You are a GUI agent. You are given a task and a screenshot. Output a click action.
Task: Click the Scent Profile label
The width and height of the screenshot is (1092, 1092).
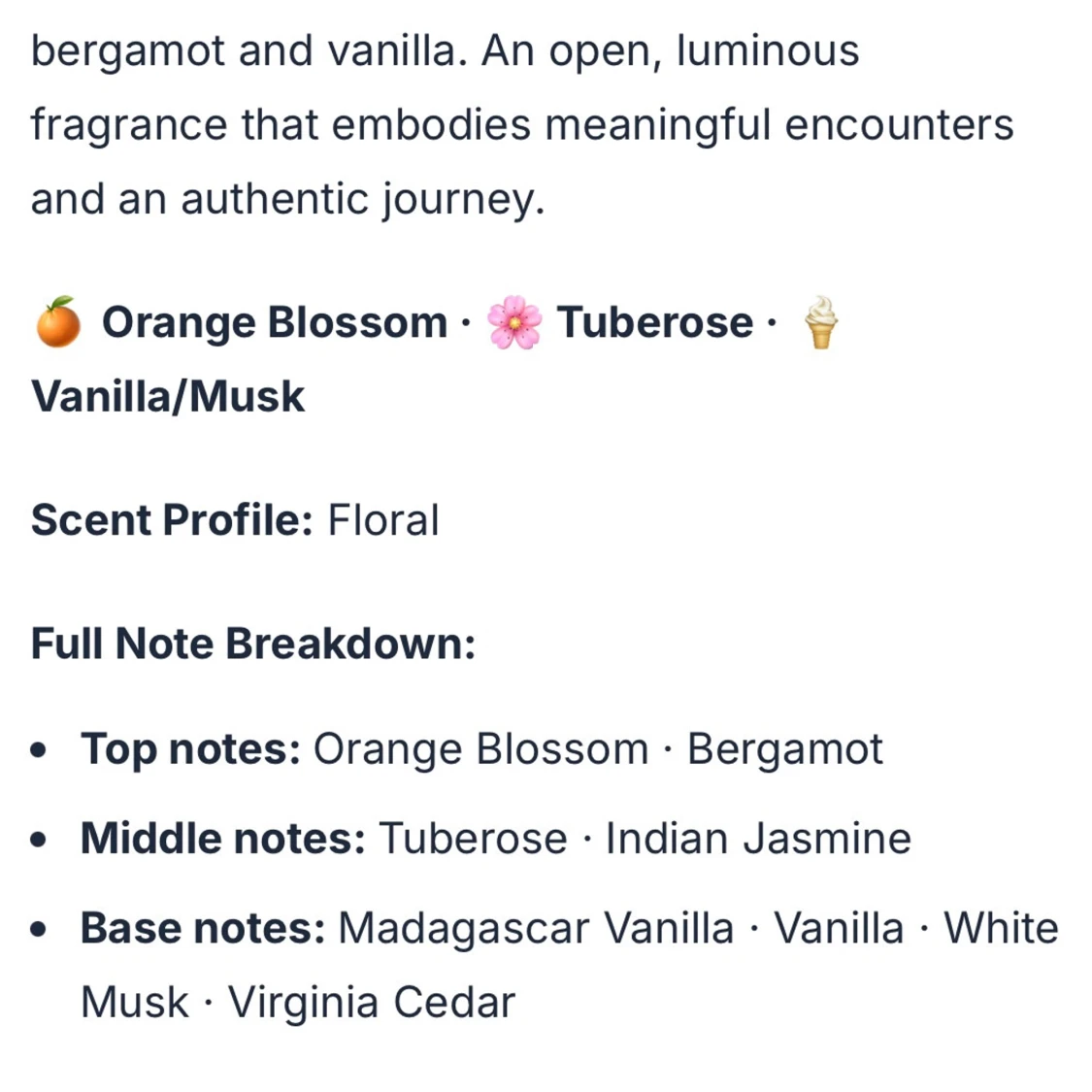point(172,520)
